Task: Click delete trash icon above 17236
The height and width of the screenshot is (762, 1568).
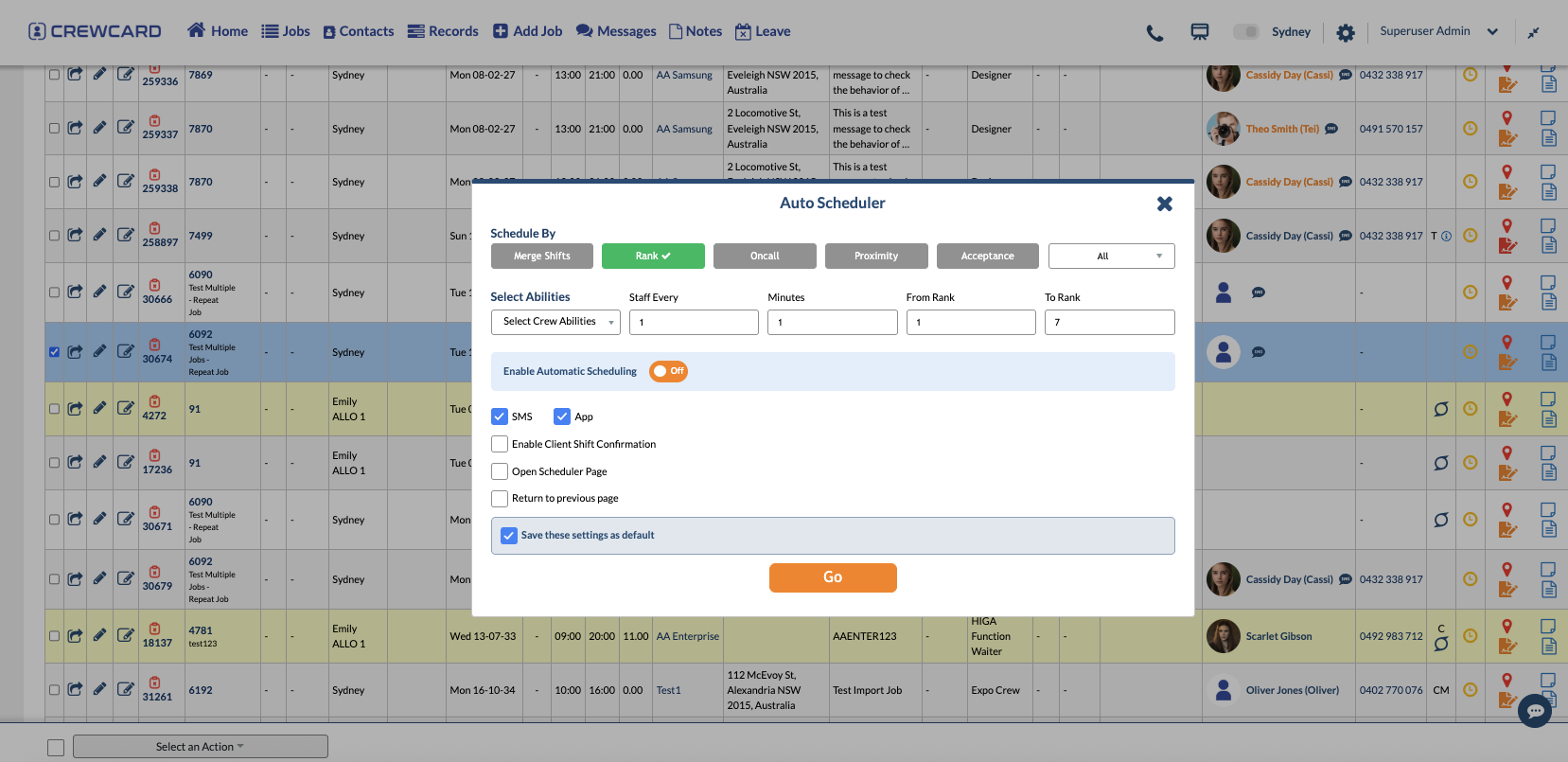Action: (x=154, y=454)
